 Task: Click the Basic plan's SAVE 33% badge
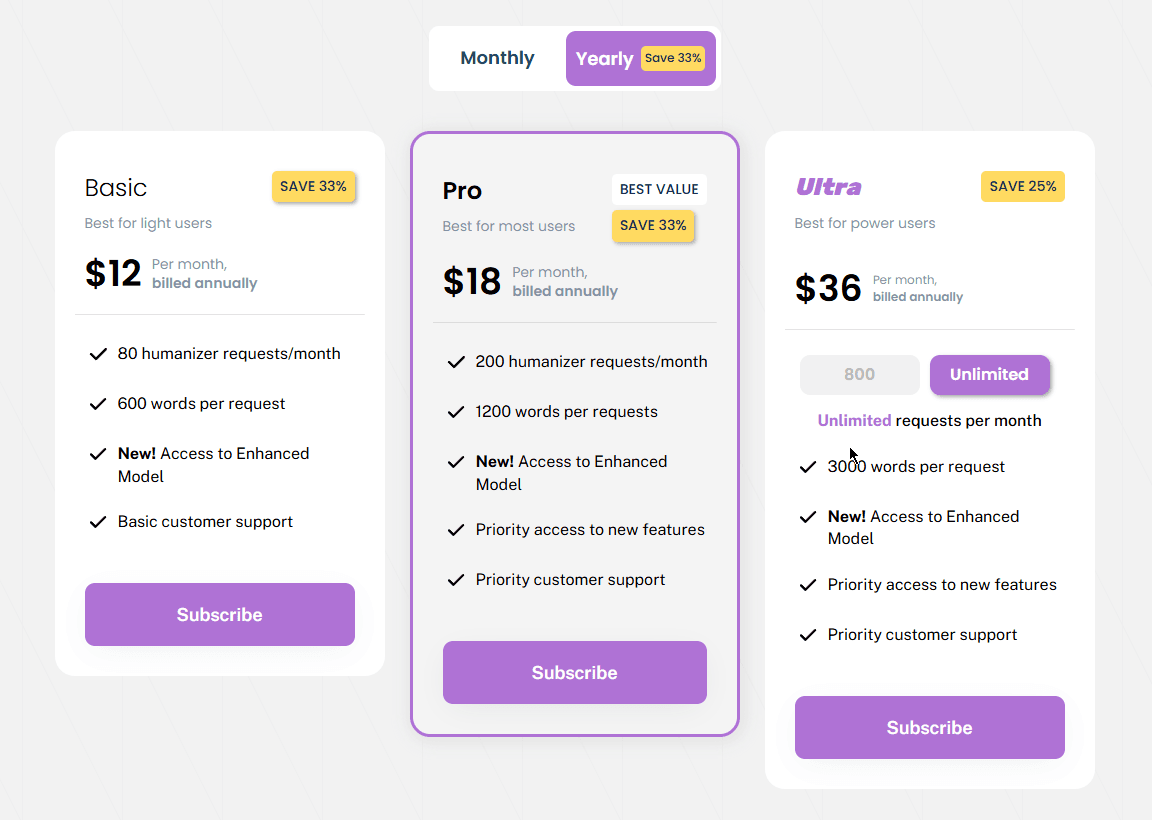313,187
